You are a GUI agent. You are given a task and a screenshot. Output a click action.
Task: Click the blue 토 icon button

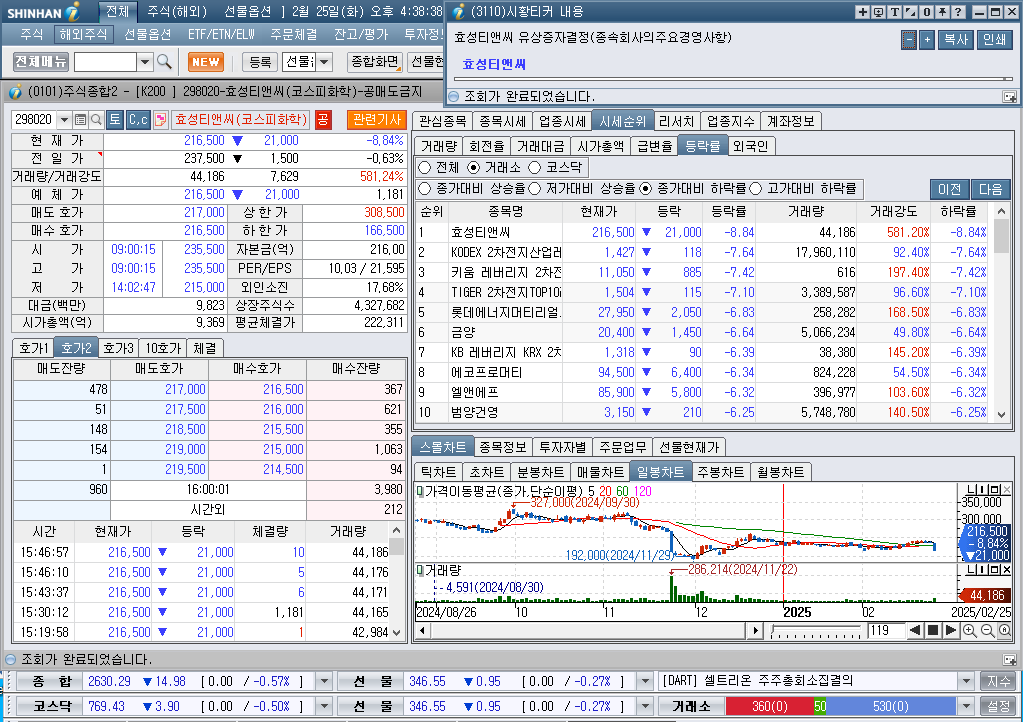[115, 119]
